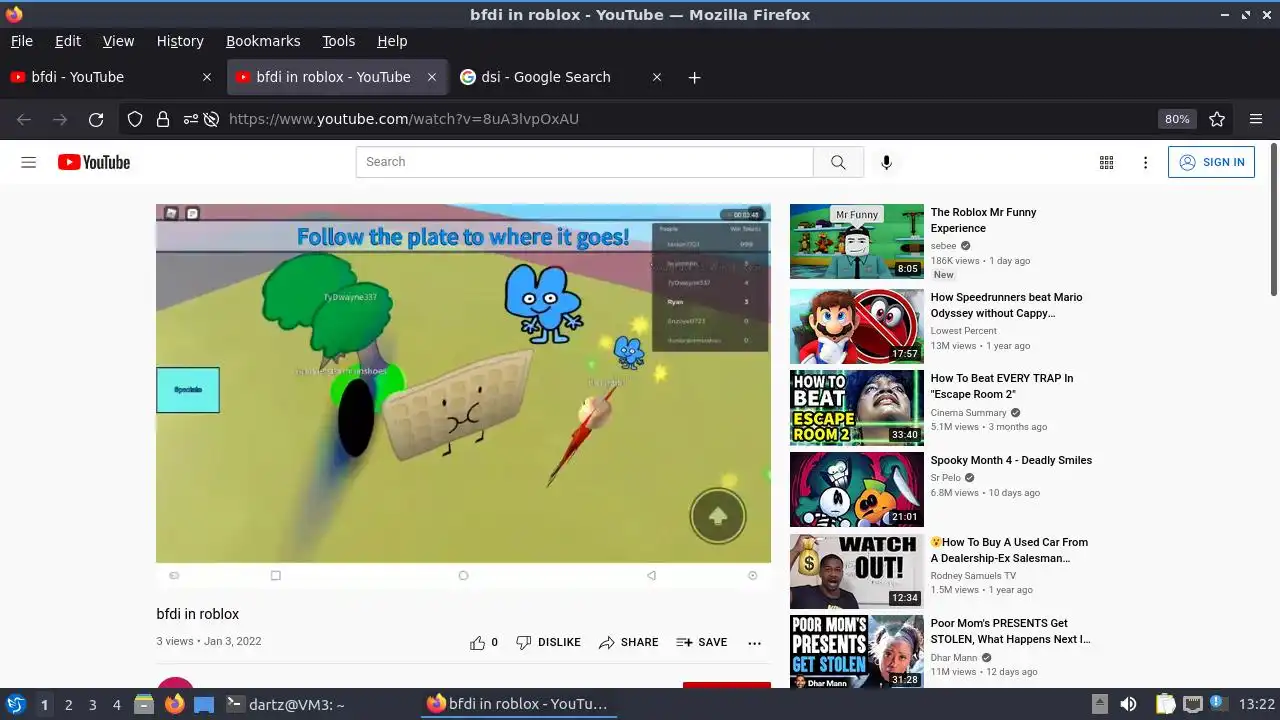
Task: Open the Escape Room 2 video thumbnail
Action: pyautogui.click(x=857, y=408)
